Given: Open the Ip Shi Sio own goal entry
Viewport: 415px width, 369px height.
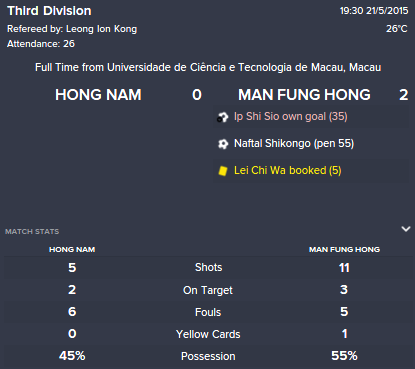Looking at the screenshot, I should pyautogui.click(x=291, y=117).
